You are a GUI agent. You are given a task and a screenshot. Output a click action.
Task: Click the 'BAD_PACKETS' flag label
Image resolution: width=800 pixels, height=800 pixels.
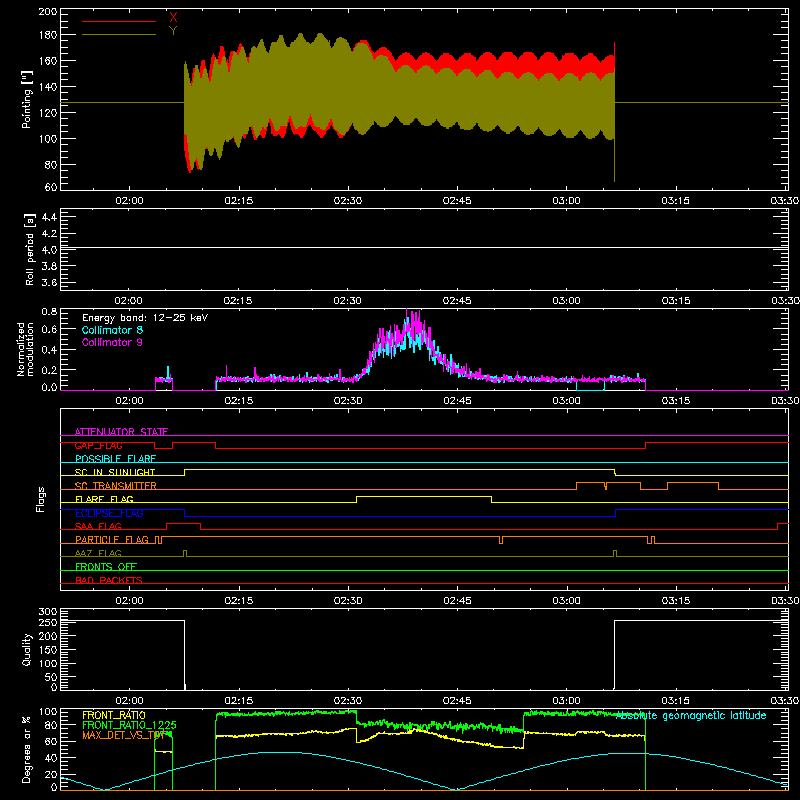coord(109,580)
